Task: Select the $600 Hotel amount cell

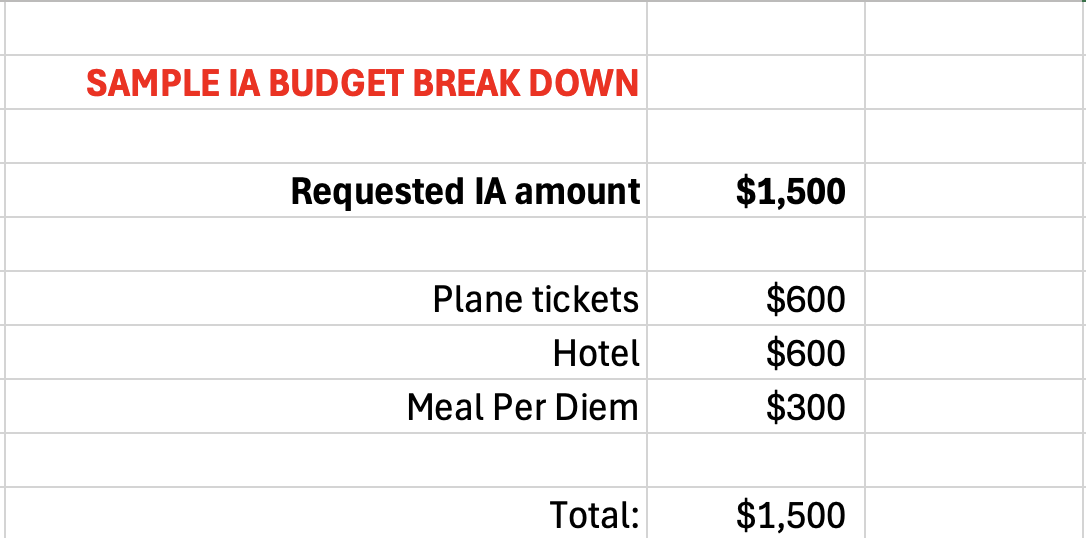Action: click(x=805, y=353)
